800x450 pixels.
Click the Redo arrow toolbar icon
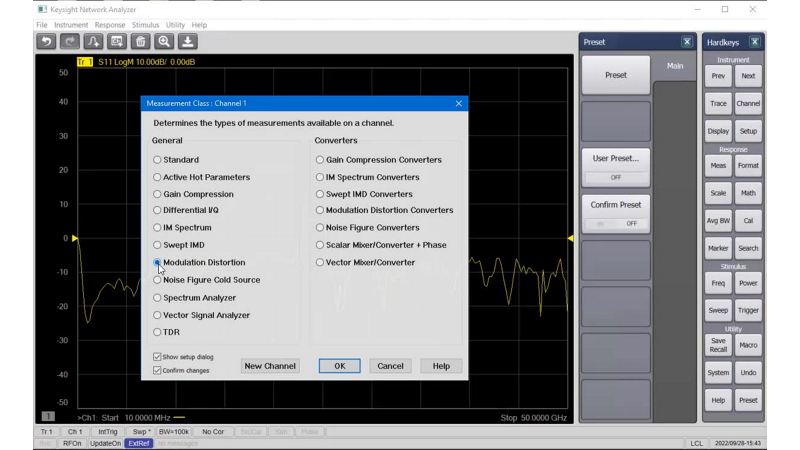coord(70,41)
